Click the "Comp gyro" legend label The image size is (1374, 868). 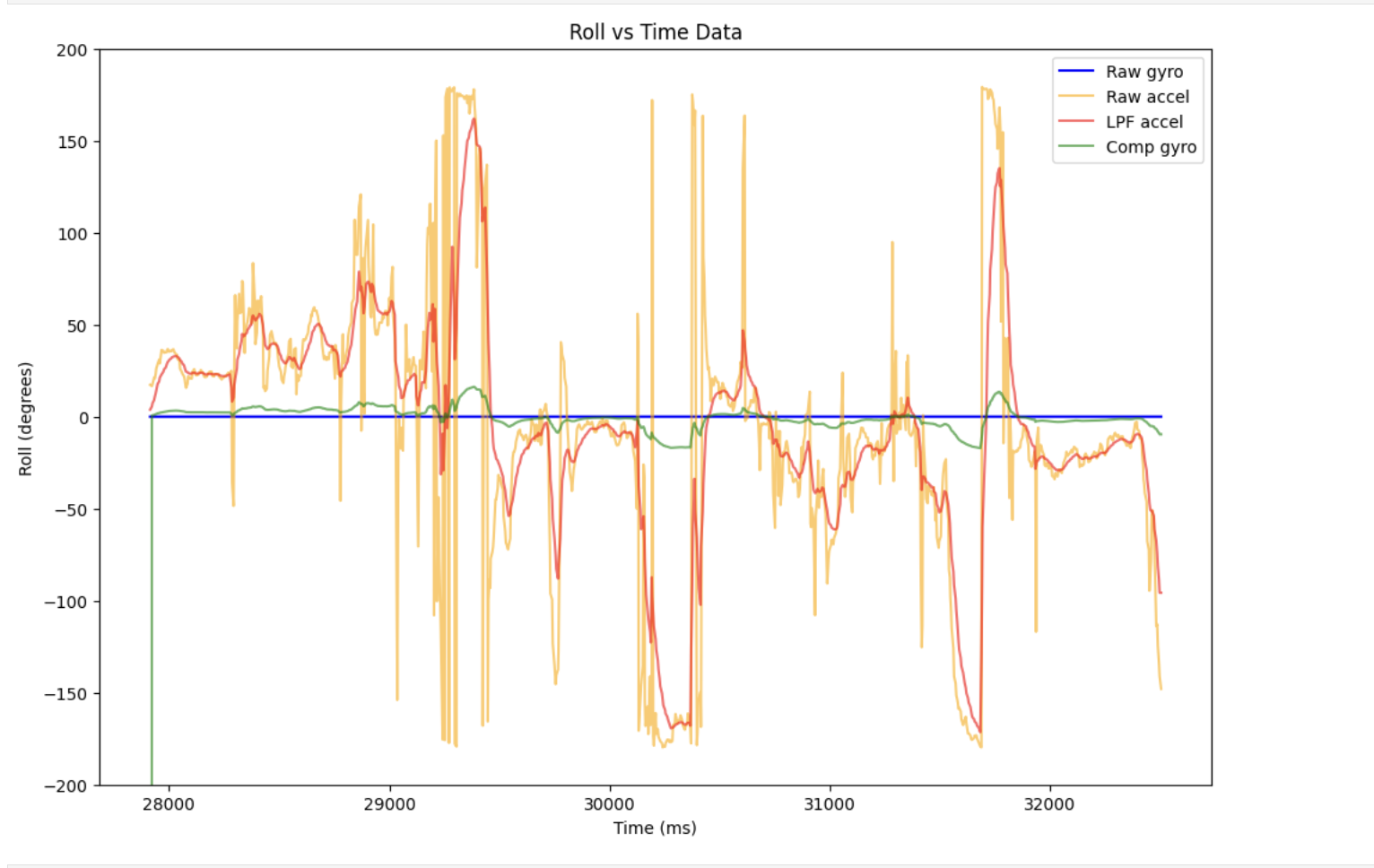coord(1151,147)
